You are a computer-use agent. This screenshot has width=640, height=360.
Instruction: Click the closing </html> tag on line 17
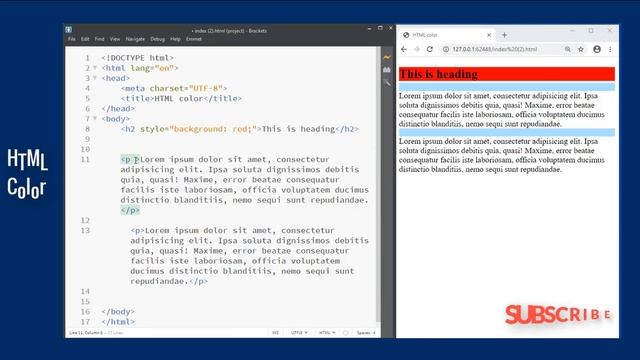coord(118,322)
